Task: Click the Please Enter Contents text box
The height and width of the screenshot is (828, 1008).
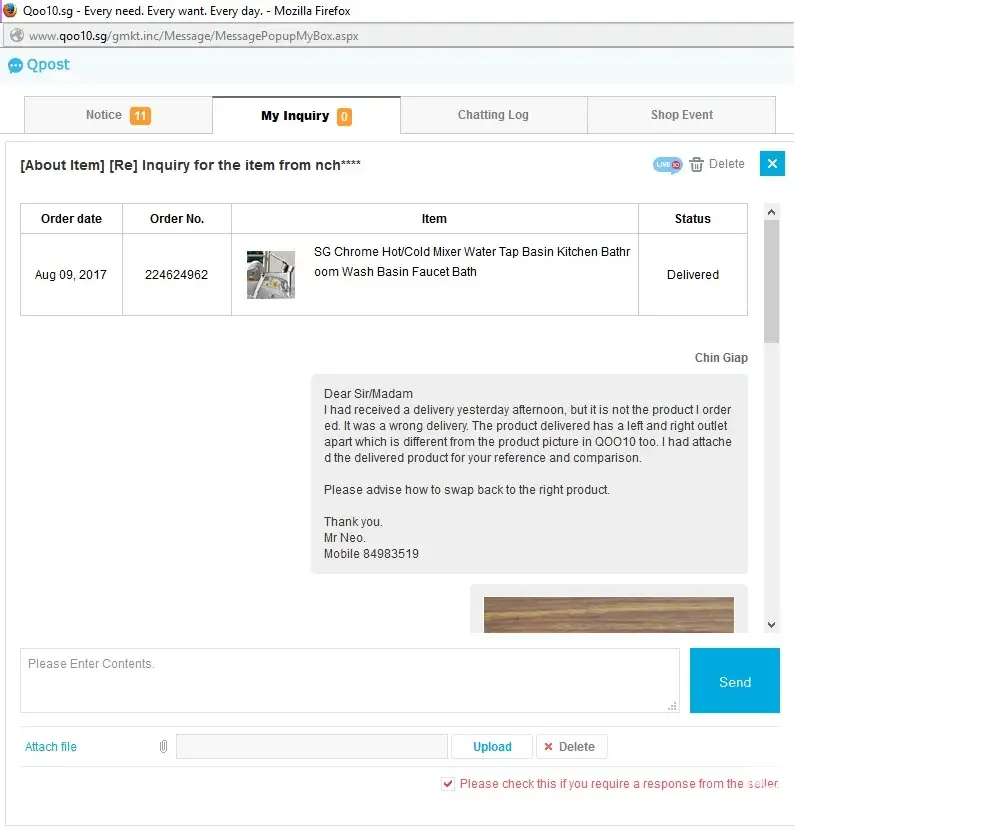Action: [x=349, y=680]
